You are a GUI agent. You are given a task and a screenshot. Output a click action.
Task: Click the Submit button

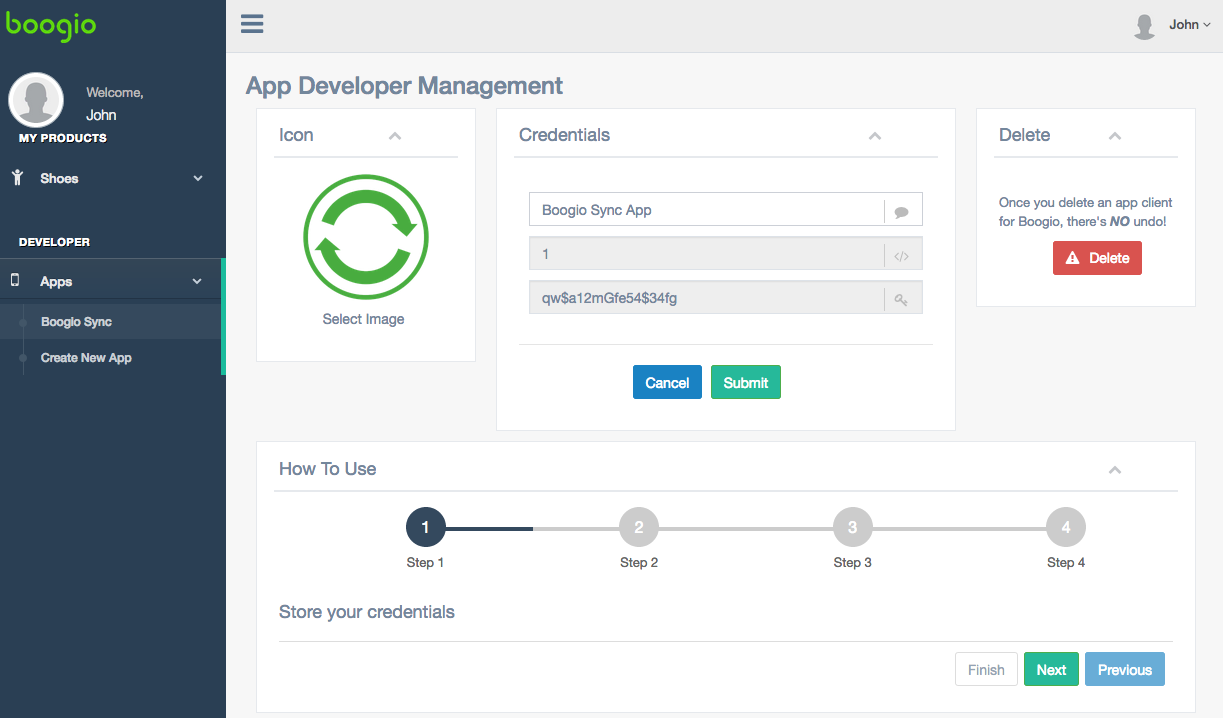[746, 383]
